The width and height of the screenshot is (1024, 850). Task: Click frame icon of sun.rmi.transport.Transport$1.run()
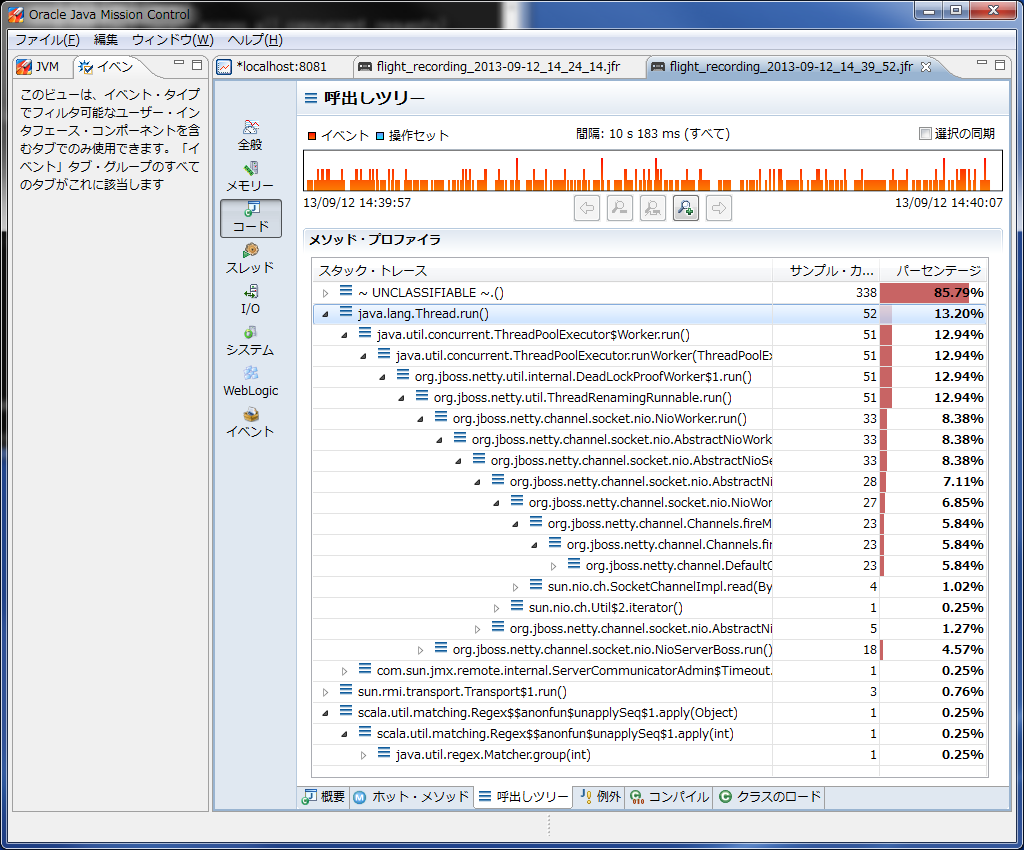click(346, 691)
